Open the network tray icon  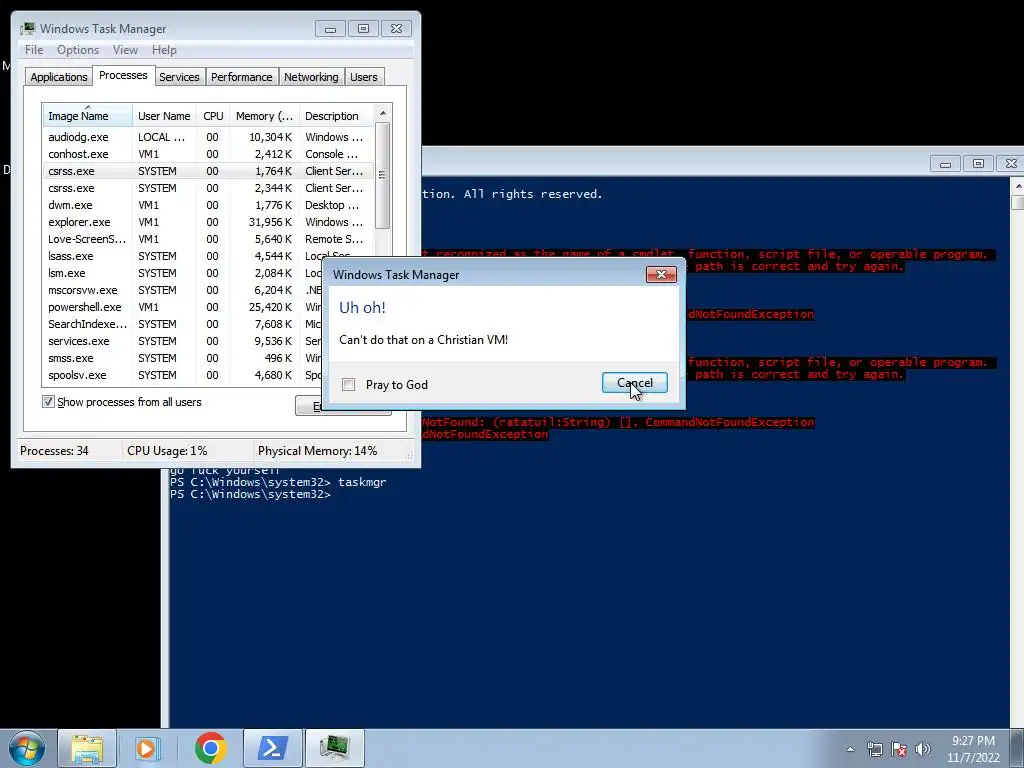pos(874,749)
